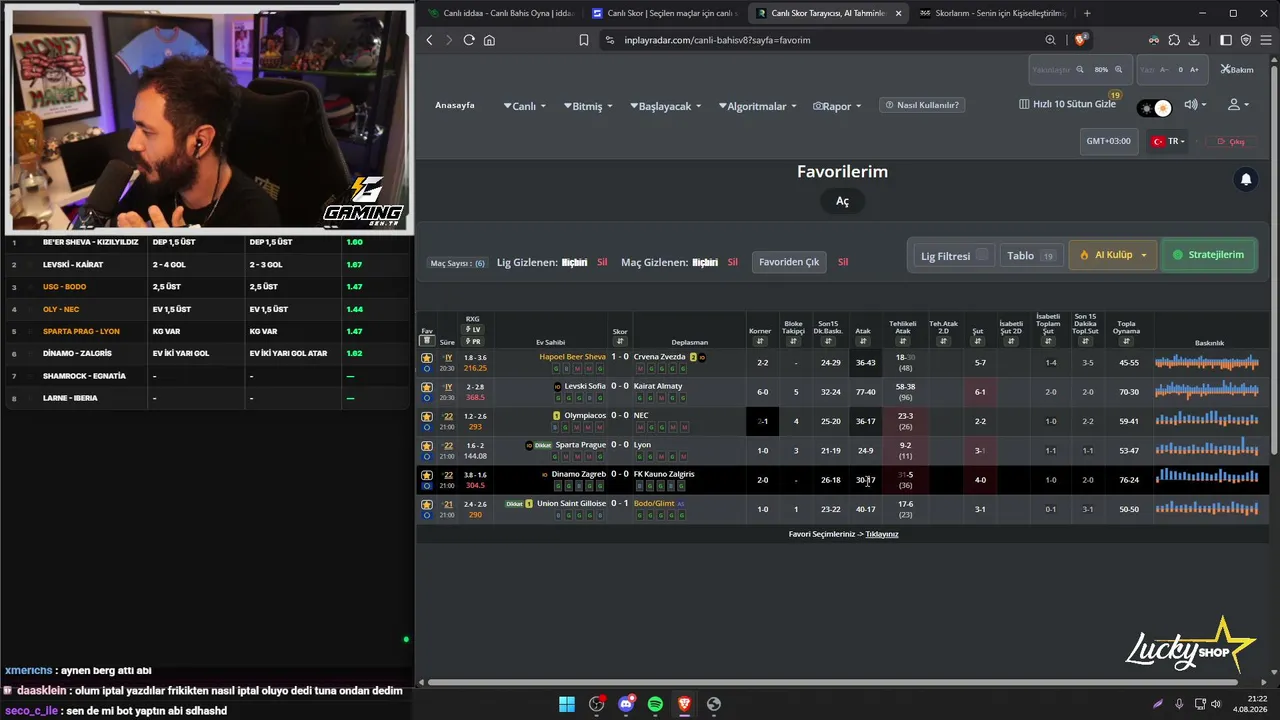The height and width of the screenshot is (720, 1280).
Task: Expand the Canlı dropdown menu
Action: (x=525, y=106)
